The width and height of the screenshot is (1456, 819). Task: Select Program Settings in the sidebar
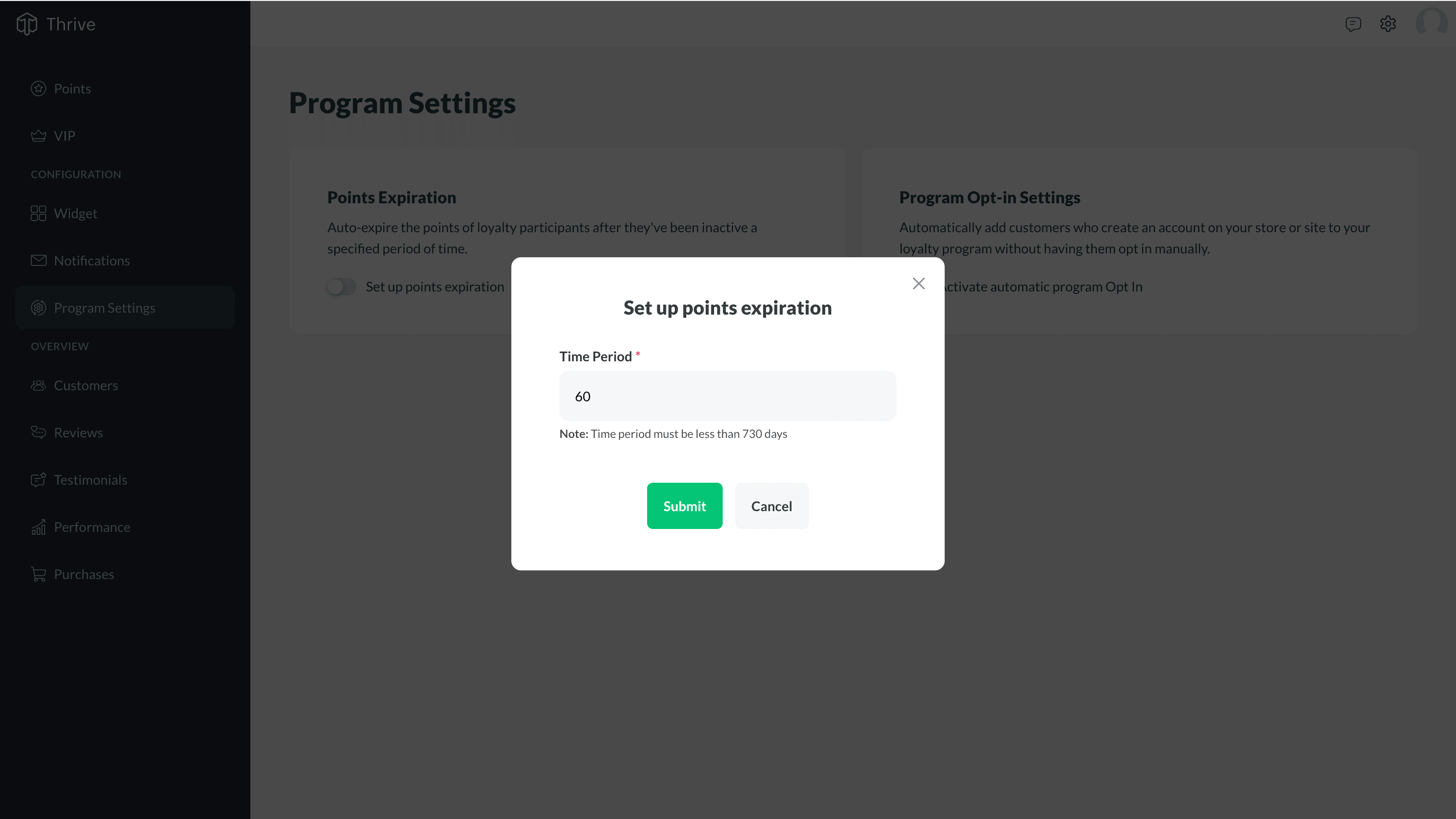(x=104, y=308)
